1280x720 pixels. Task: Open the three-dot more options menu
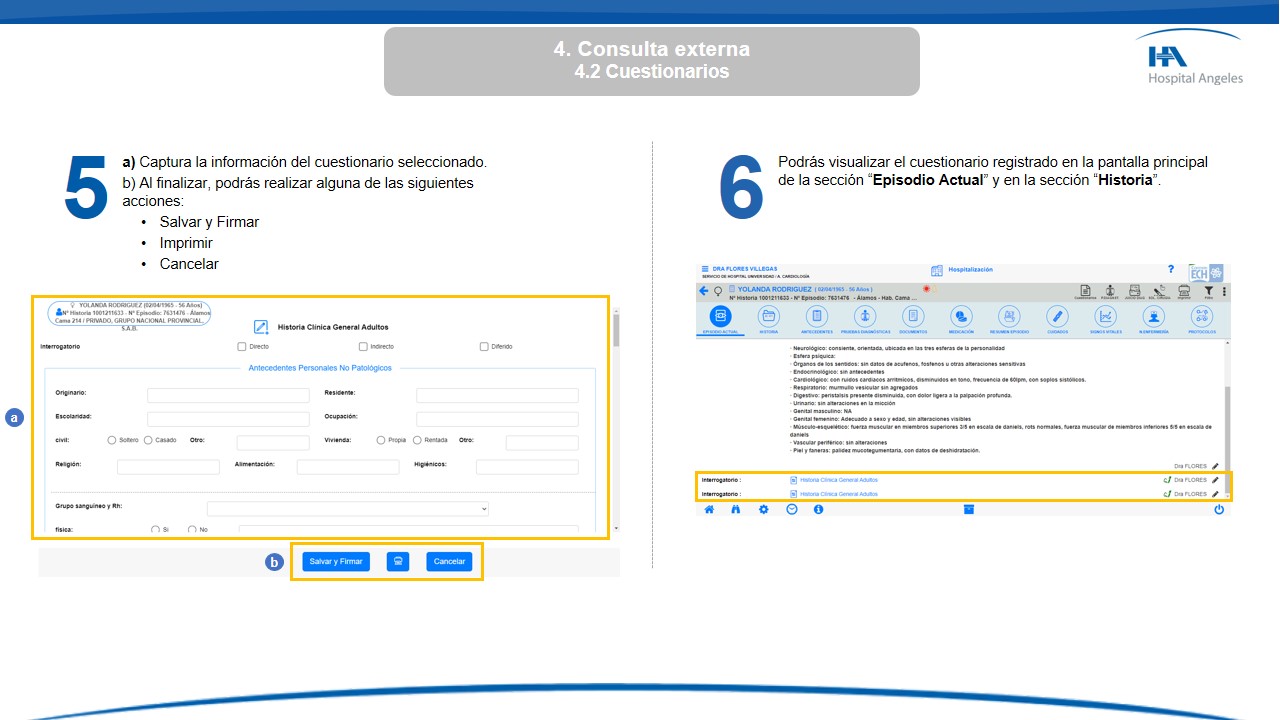(x=1224, y=291)
